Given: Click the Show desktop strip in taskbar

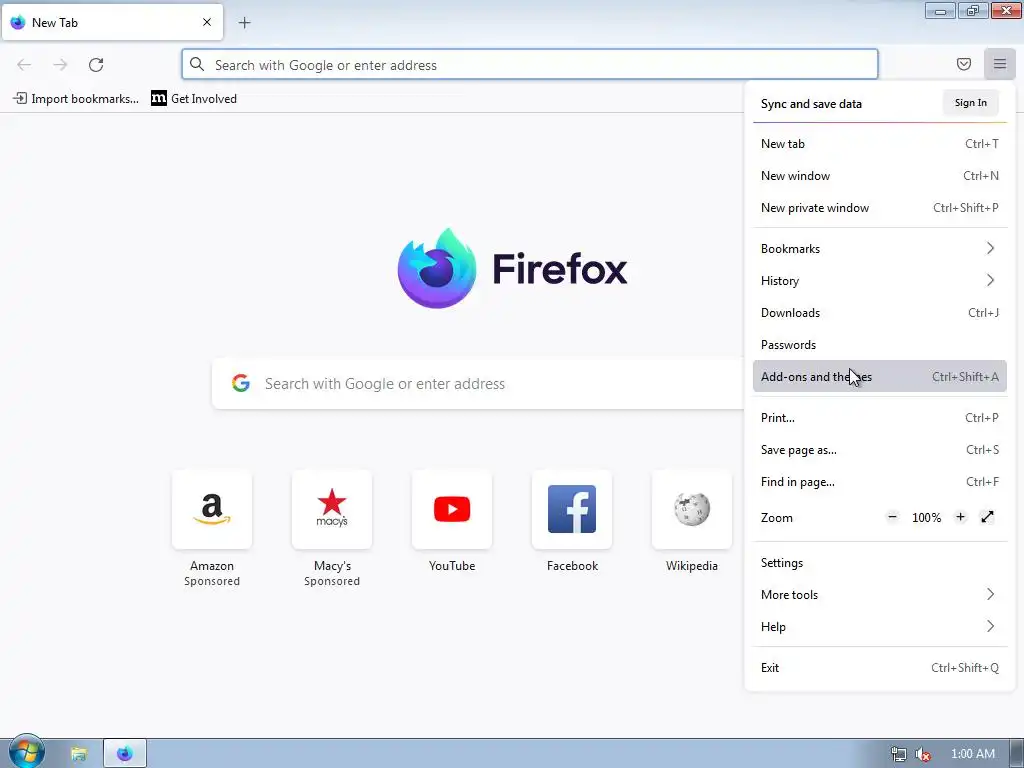Looking at the screenshot, I should click(1016, 754).
